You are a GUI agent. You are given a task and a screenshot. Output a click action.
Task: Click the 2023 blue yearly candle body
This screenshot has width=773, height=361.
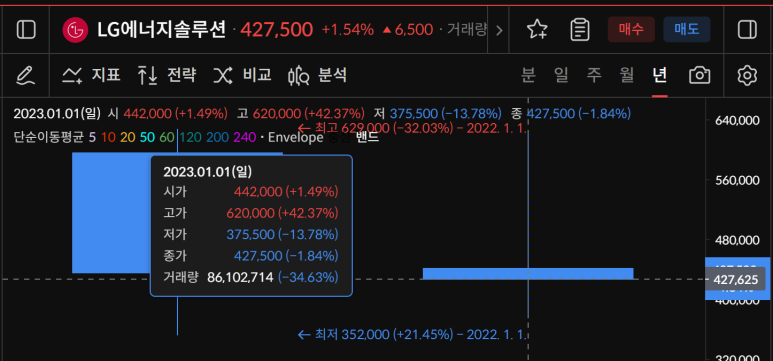click(x=111, y=212)
